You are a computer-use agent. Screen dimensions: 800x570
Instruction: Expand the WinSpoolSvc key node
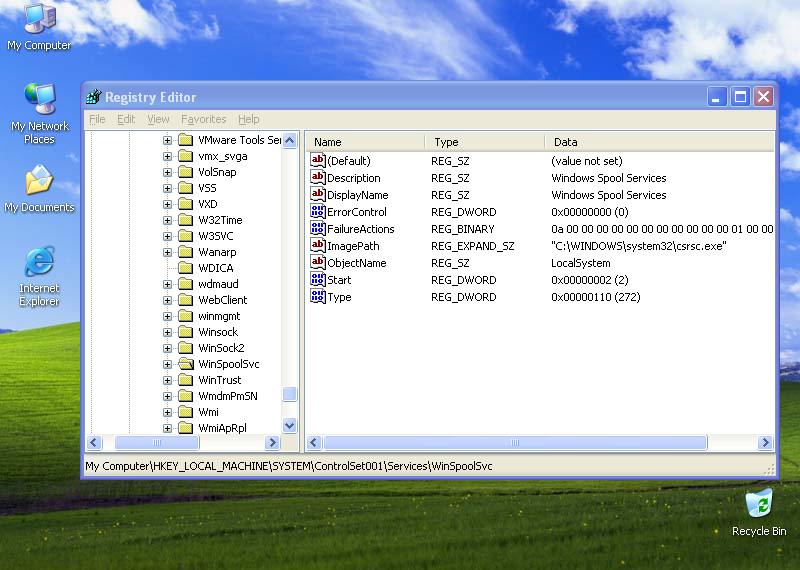click(167, 364)
